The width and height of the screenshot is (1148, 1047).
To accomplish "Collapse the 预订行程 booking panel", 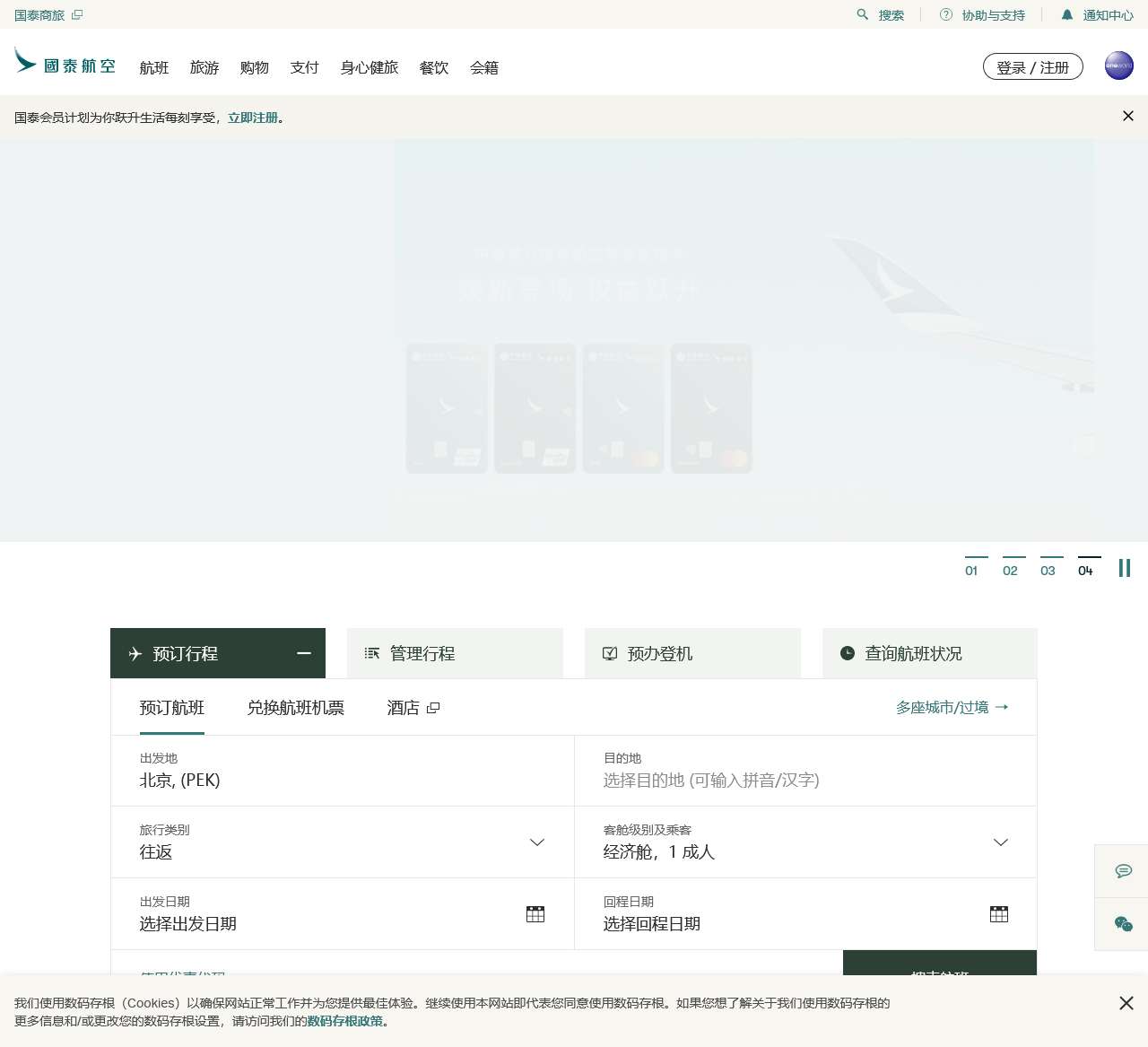I will coord(303,653).
